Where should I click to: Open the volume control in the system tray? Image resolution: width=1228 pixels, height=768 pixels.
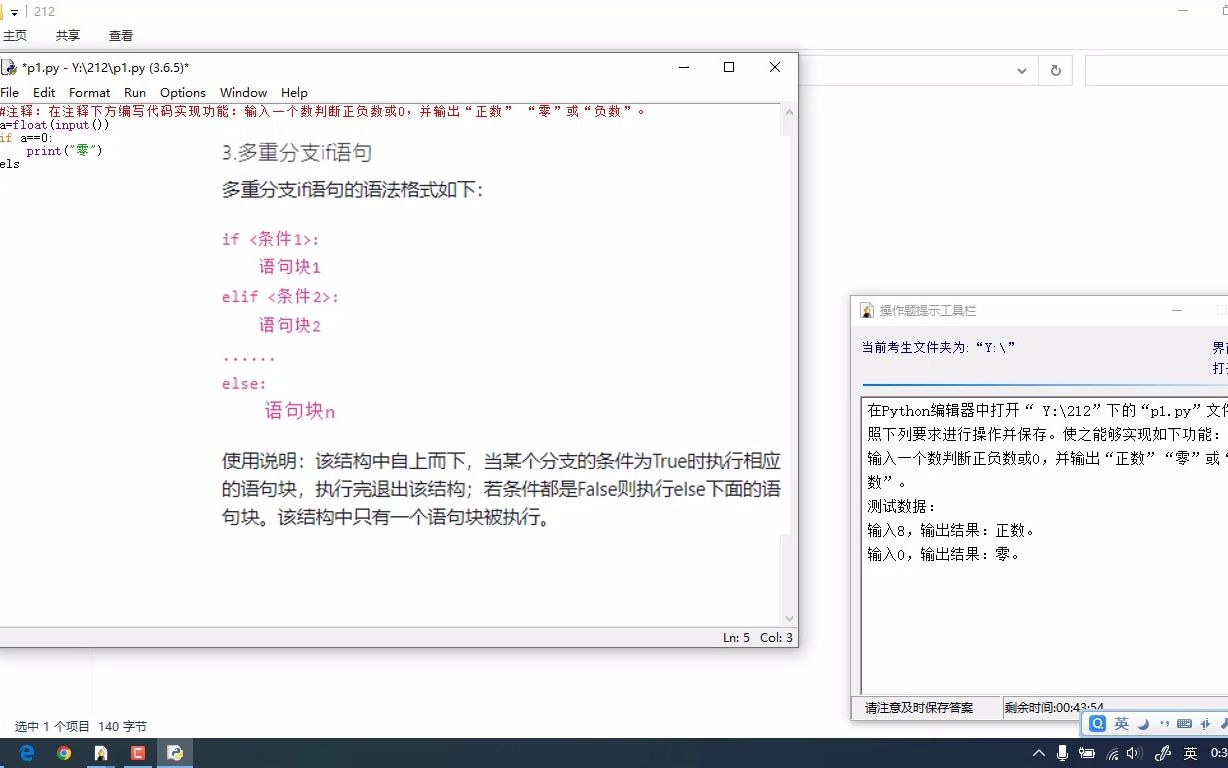point(1133,753)
